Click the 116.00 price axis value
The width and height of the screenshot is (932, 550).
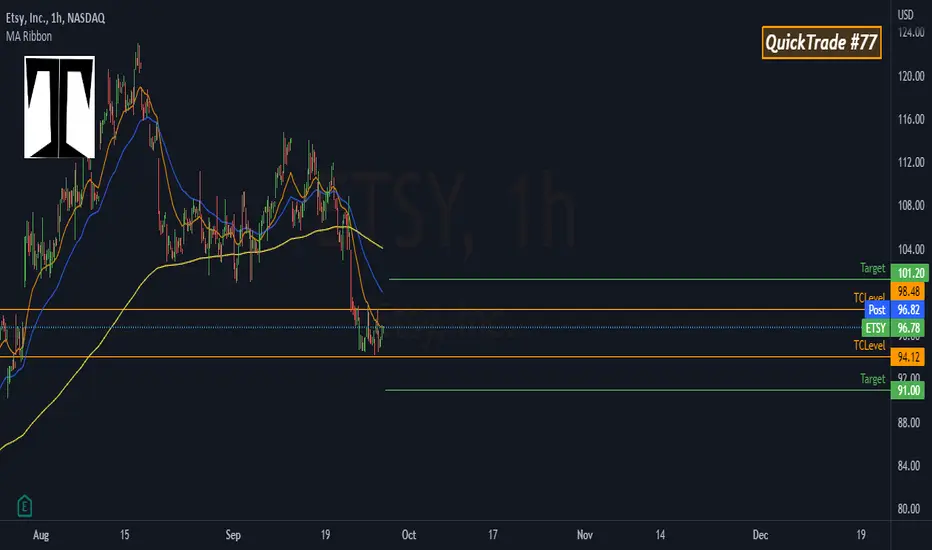click(911, 119)
